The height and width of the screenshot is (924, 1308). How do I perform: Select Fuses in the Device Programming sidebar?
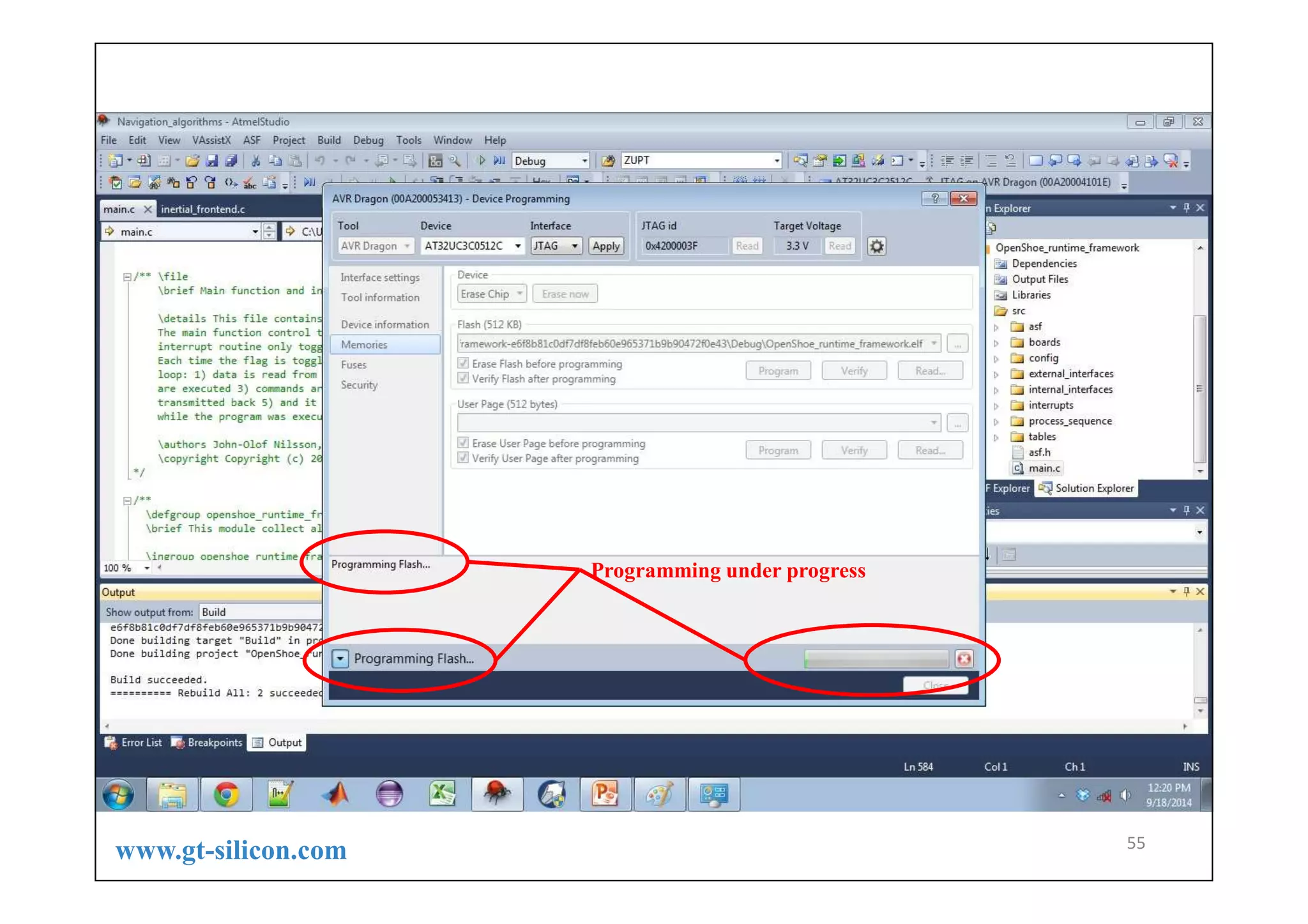coord(354,365)
